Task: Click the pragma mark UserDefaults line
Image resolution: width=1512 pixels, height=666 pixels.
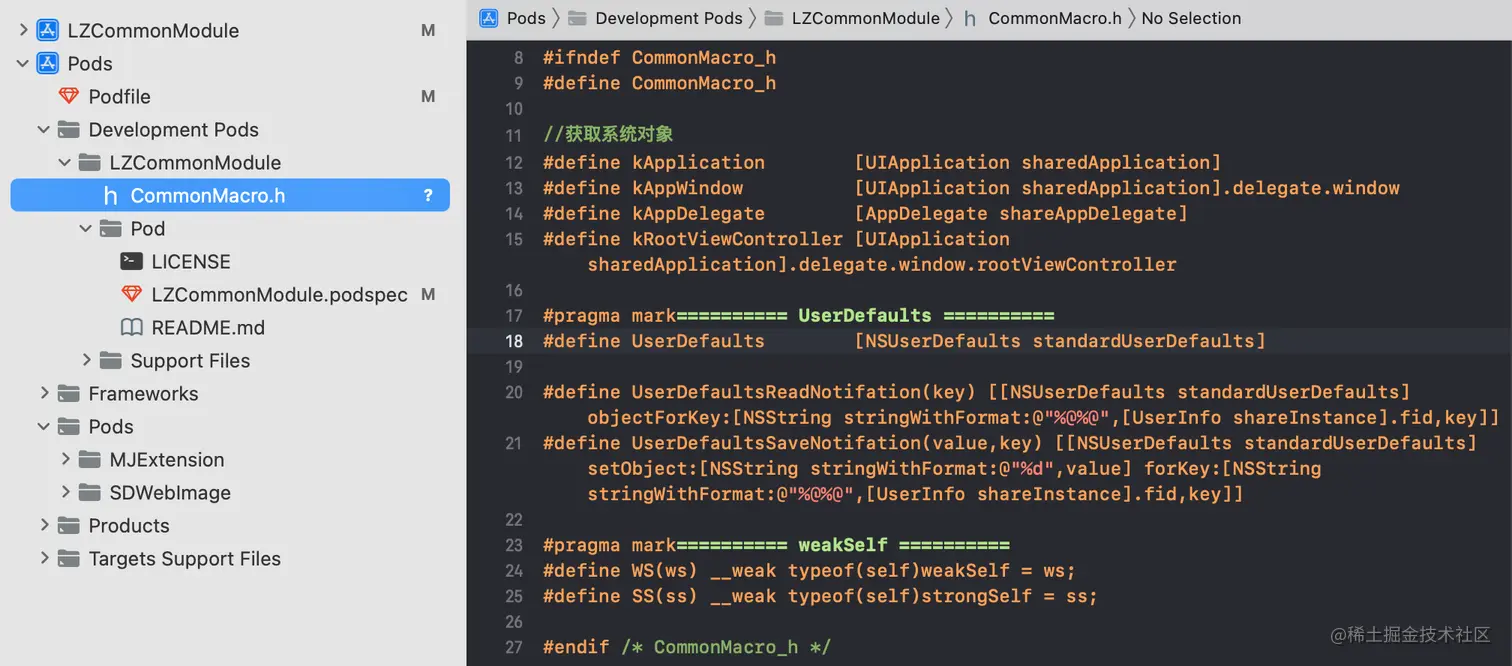Action: 798,315
